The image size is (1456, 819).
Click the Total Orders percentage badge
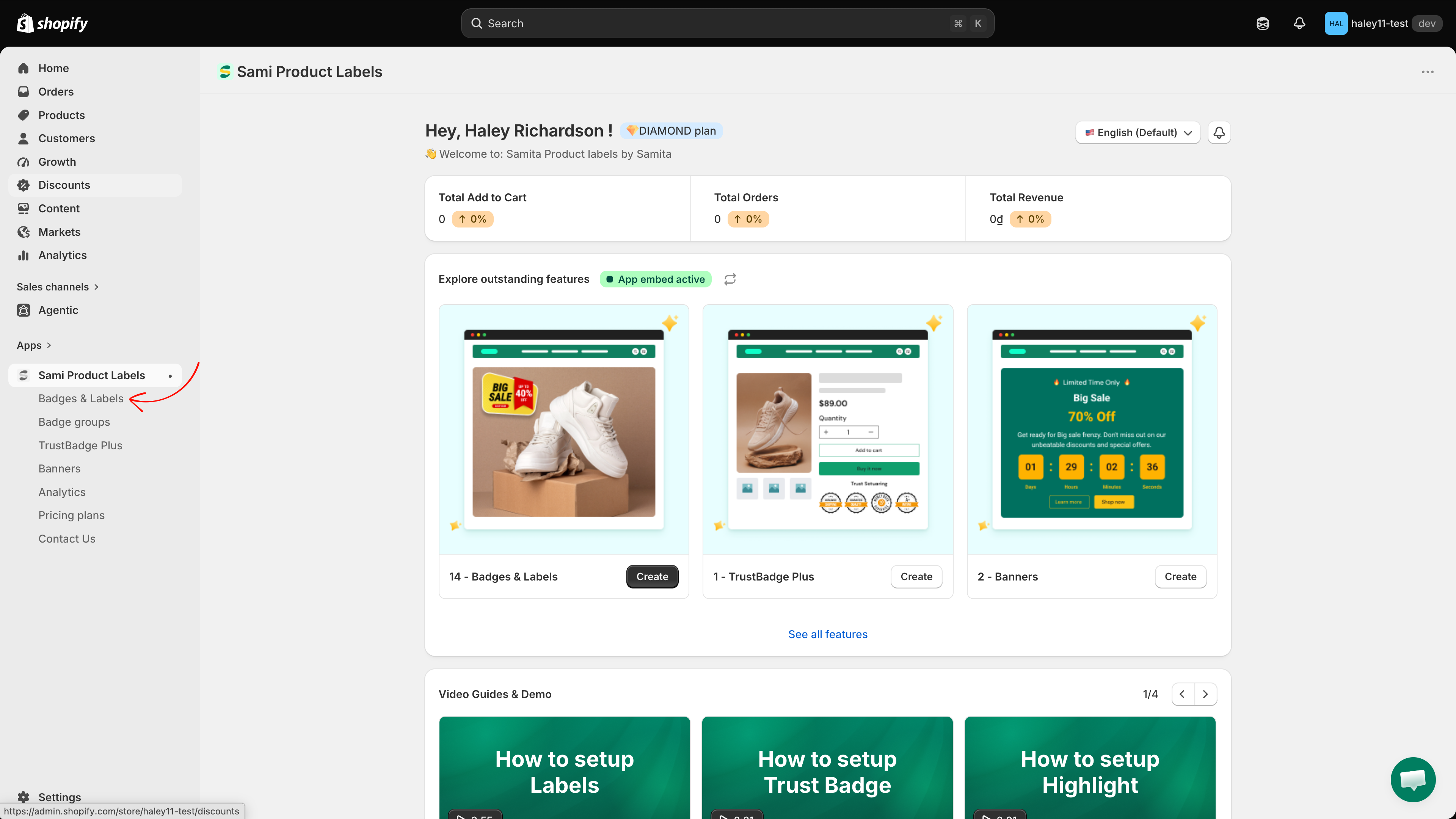748,219
